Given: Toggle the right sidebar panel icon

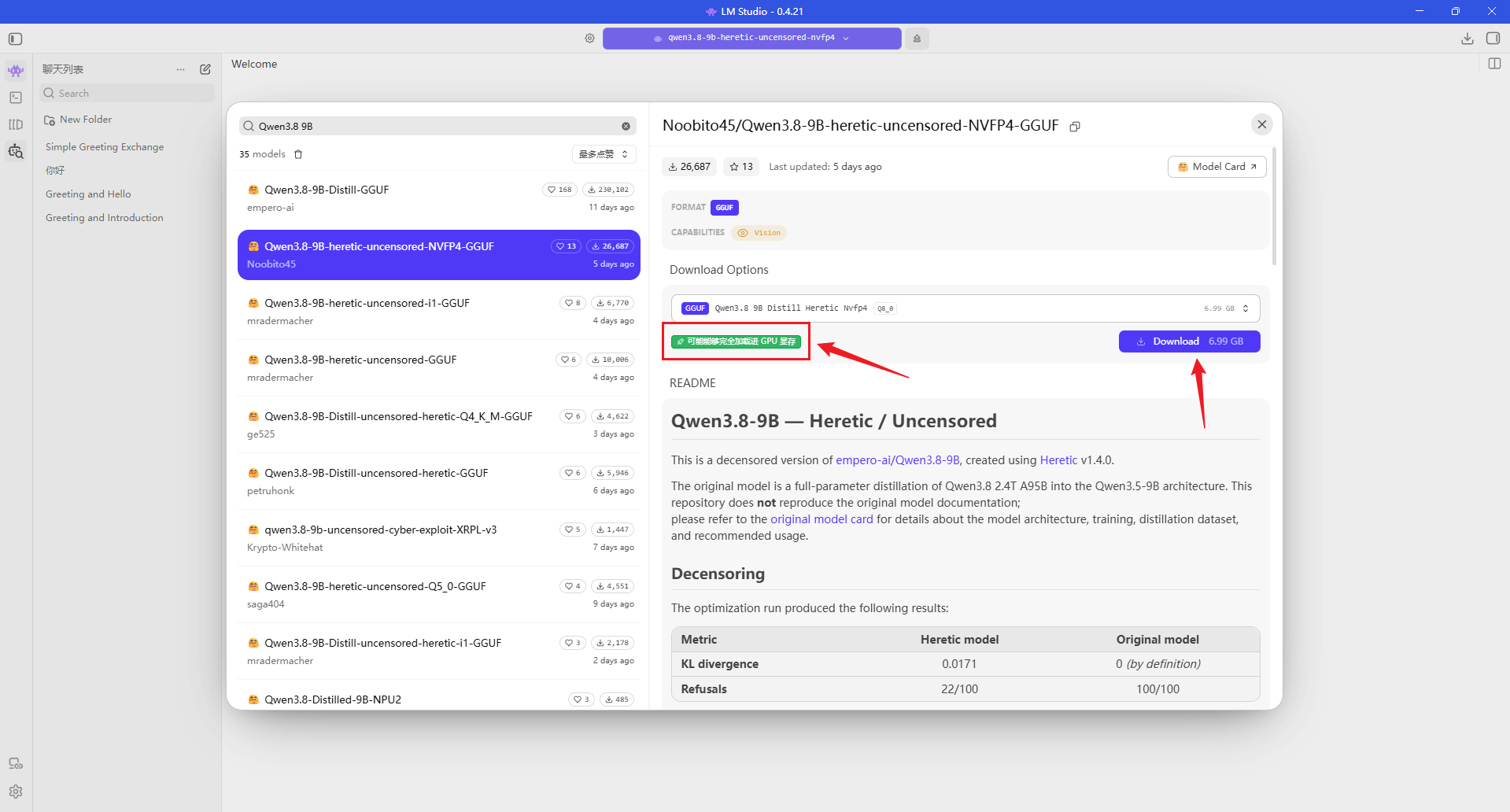Looking at the screenshot, I should (1493, 39).
